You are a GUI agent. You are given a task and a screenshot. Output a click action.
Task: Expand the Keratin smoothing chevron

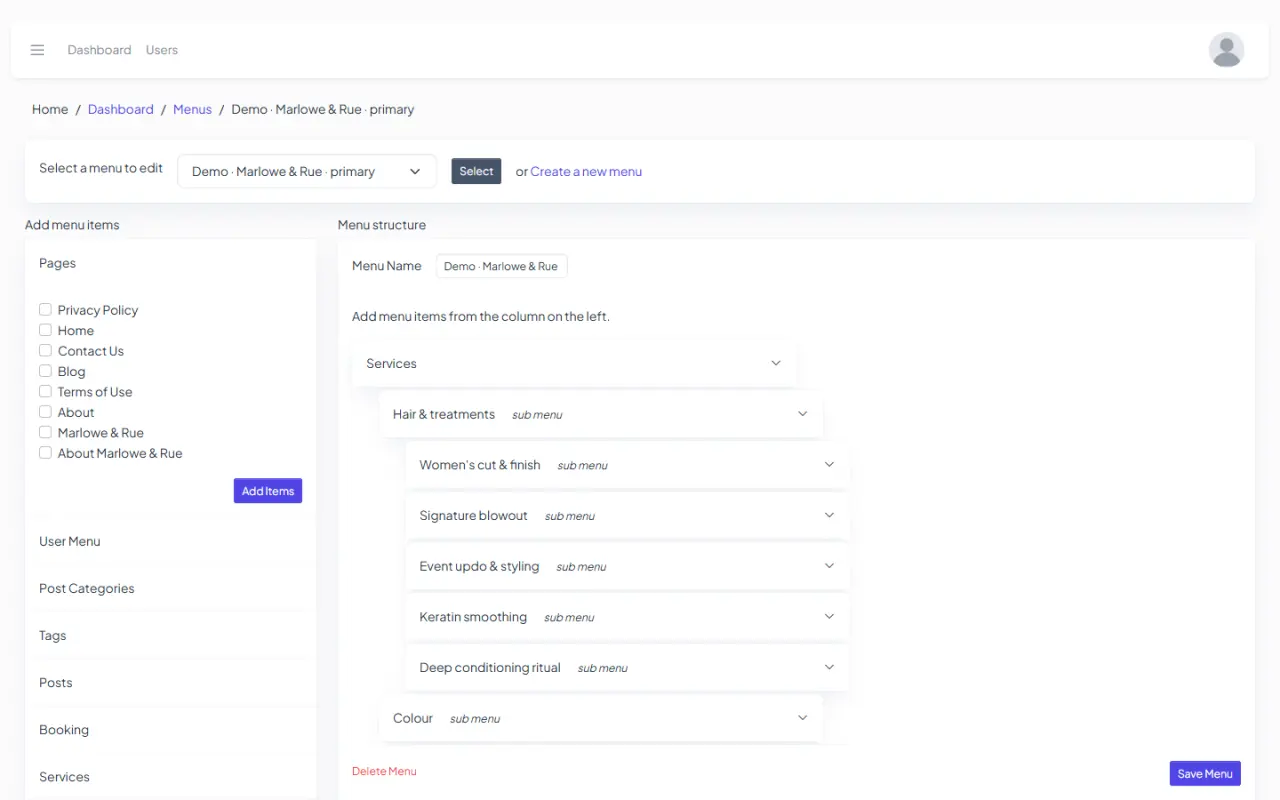pyautogui.click(x=829, y=616)
